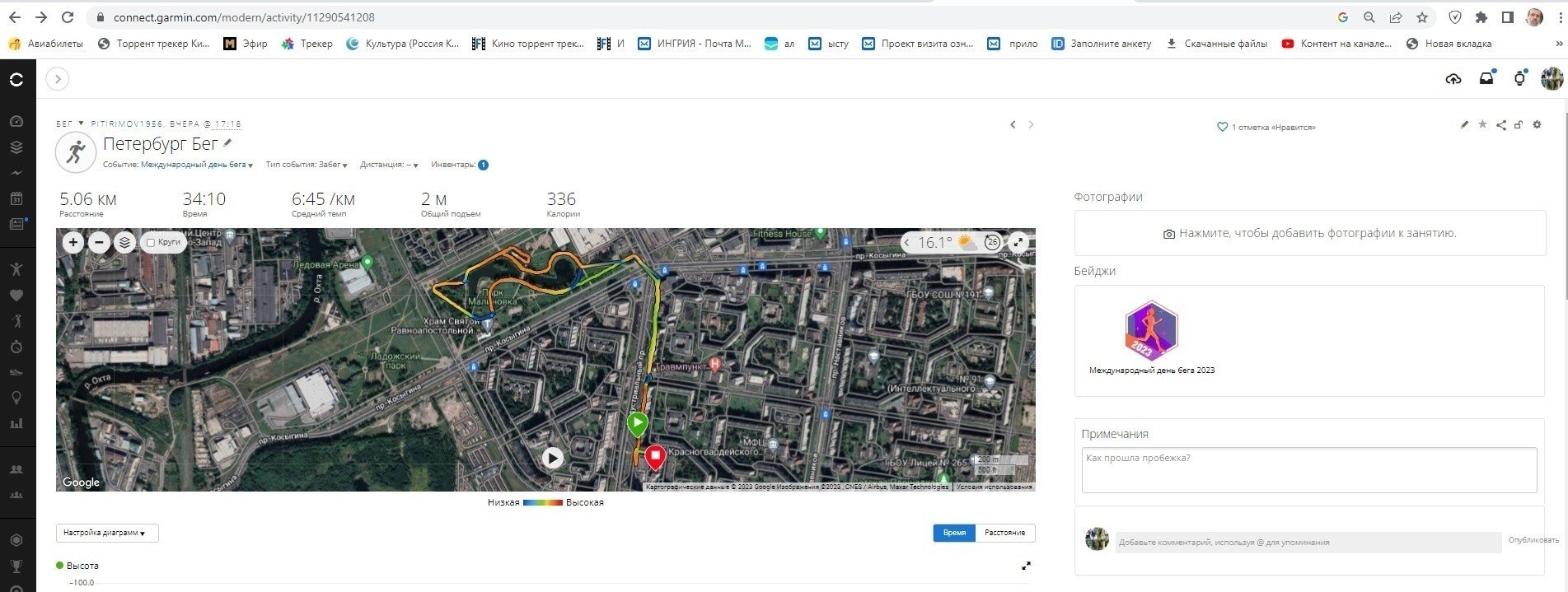The image size is (1568, 592).
Task: Go to next activity arrow
Action: click(1031, 125)
